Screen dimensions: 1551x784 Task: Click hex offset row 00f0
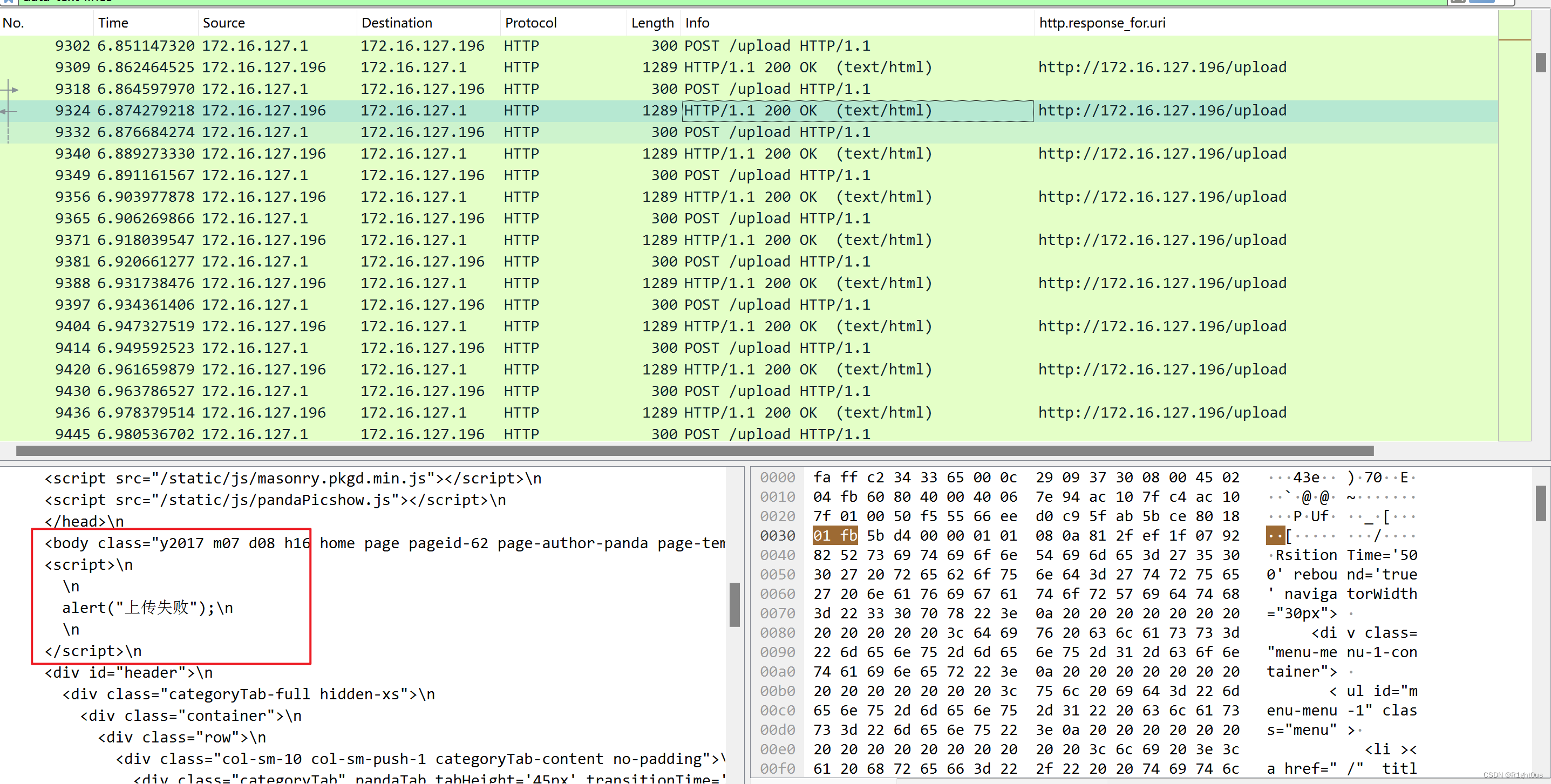click(x=777, y=769)
